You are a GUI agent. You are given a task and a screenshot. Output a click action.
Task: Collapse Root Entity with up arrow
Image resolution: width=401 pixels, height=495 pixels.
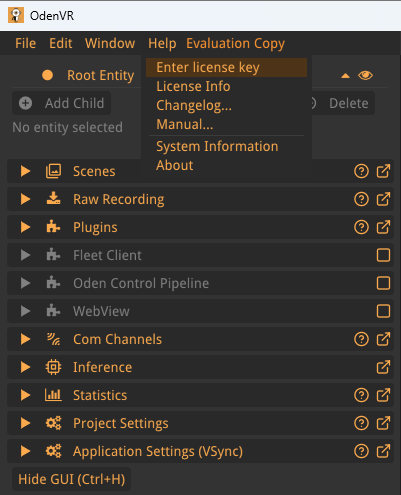(x=345, y=76)
